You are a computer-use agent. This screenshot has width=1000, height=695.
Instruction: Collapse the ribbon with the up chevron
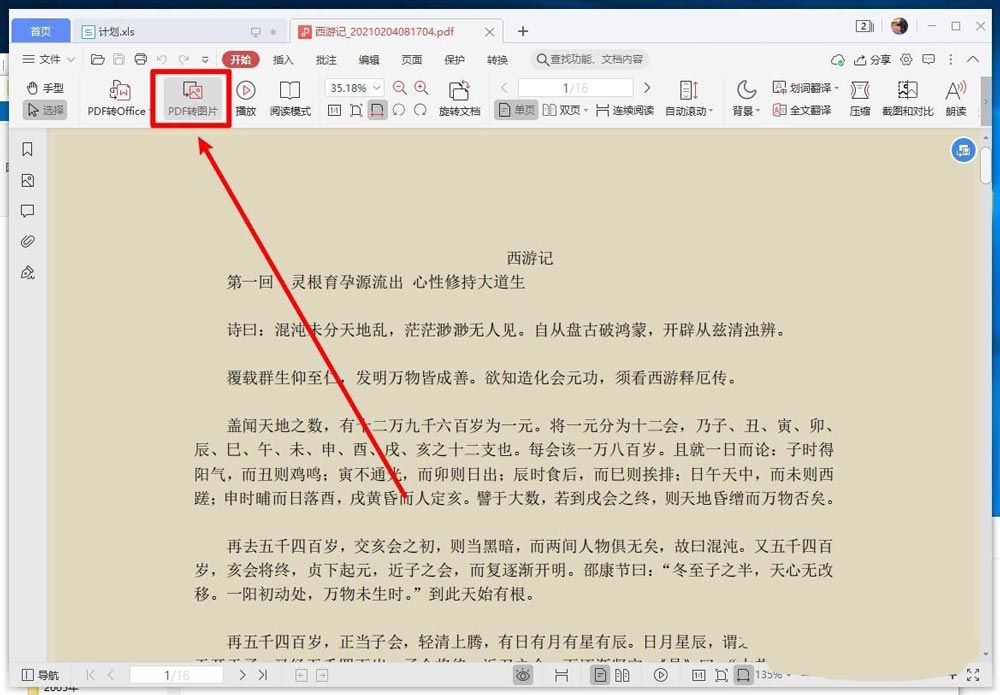(x=973, y=59)
